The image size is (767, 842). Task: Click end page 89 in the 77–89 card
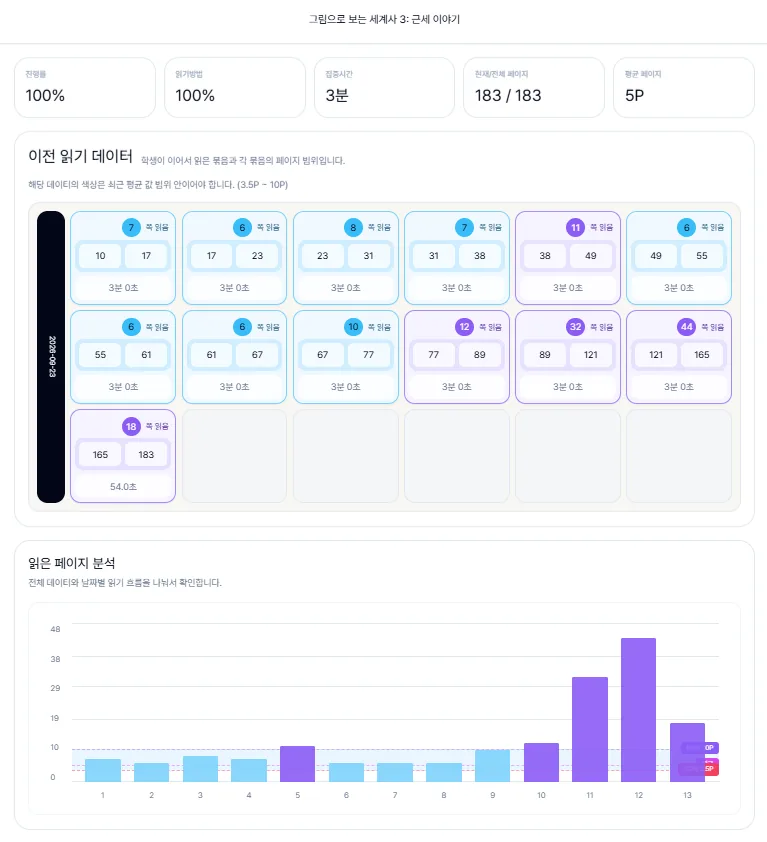[x=480, y=355]
